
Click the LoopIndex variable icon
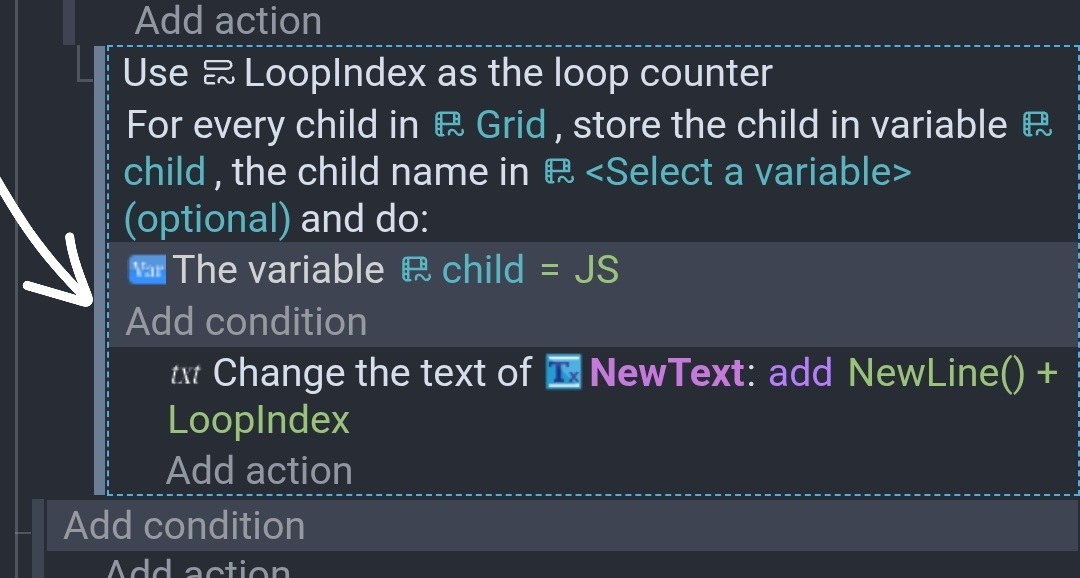coord(218,73)
